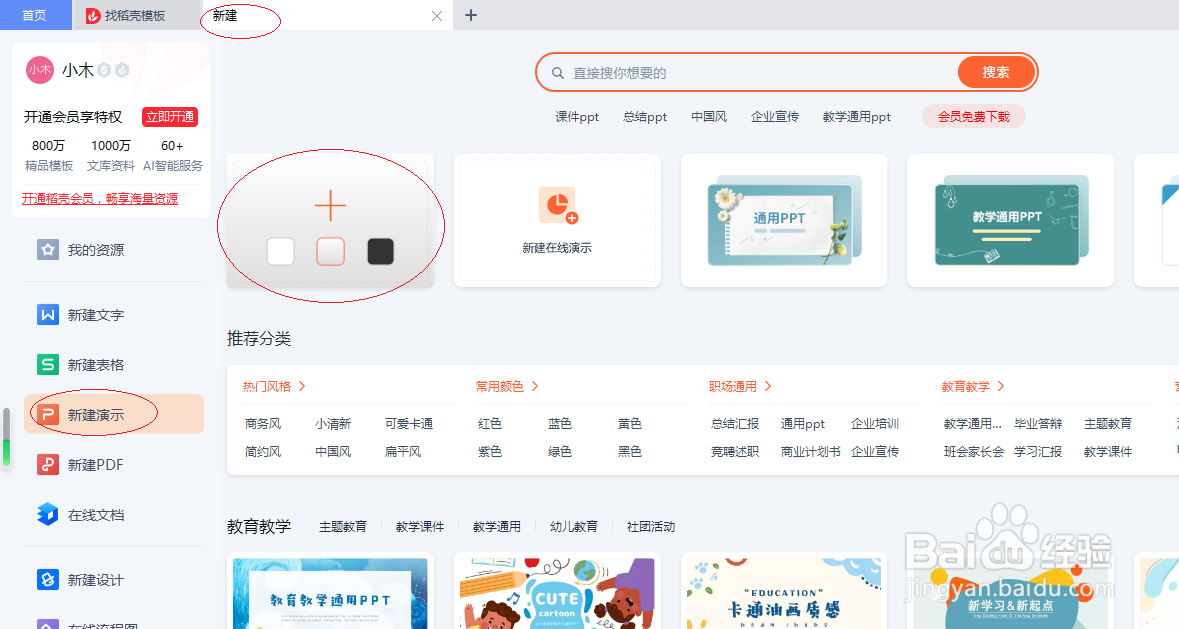This screenshot has height=629, width=1179.
Task: Click the plus icon to create blank presentation
Action: tap(330, 204)
